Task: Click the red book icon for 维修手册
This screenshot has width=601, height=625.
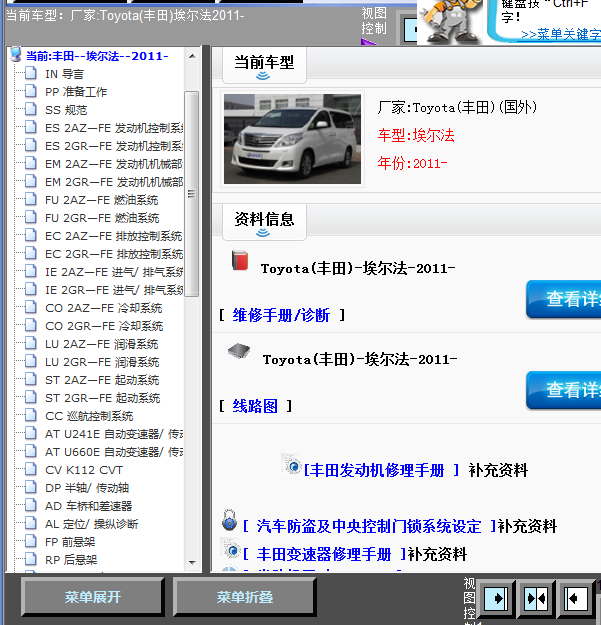Action: coord(240,260)
